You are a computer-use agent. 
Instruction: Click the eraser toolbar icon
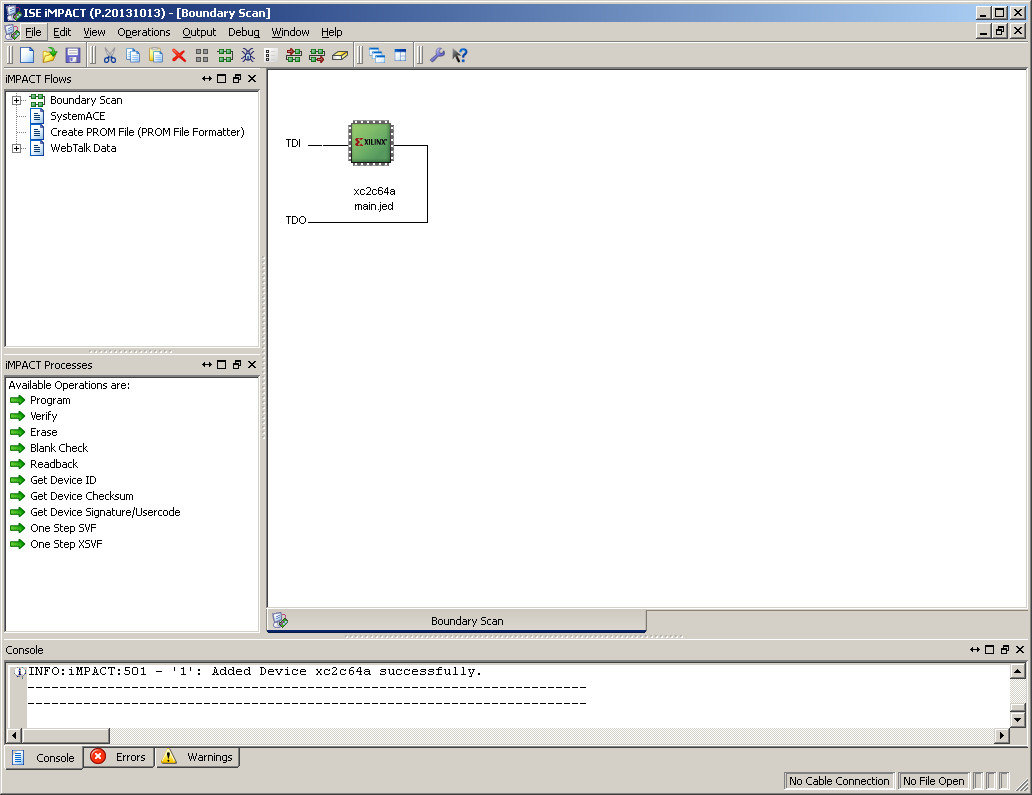340,55
